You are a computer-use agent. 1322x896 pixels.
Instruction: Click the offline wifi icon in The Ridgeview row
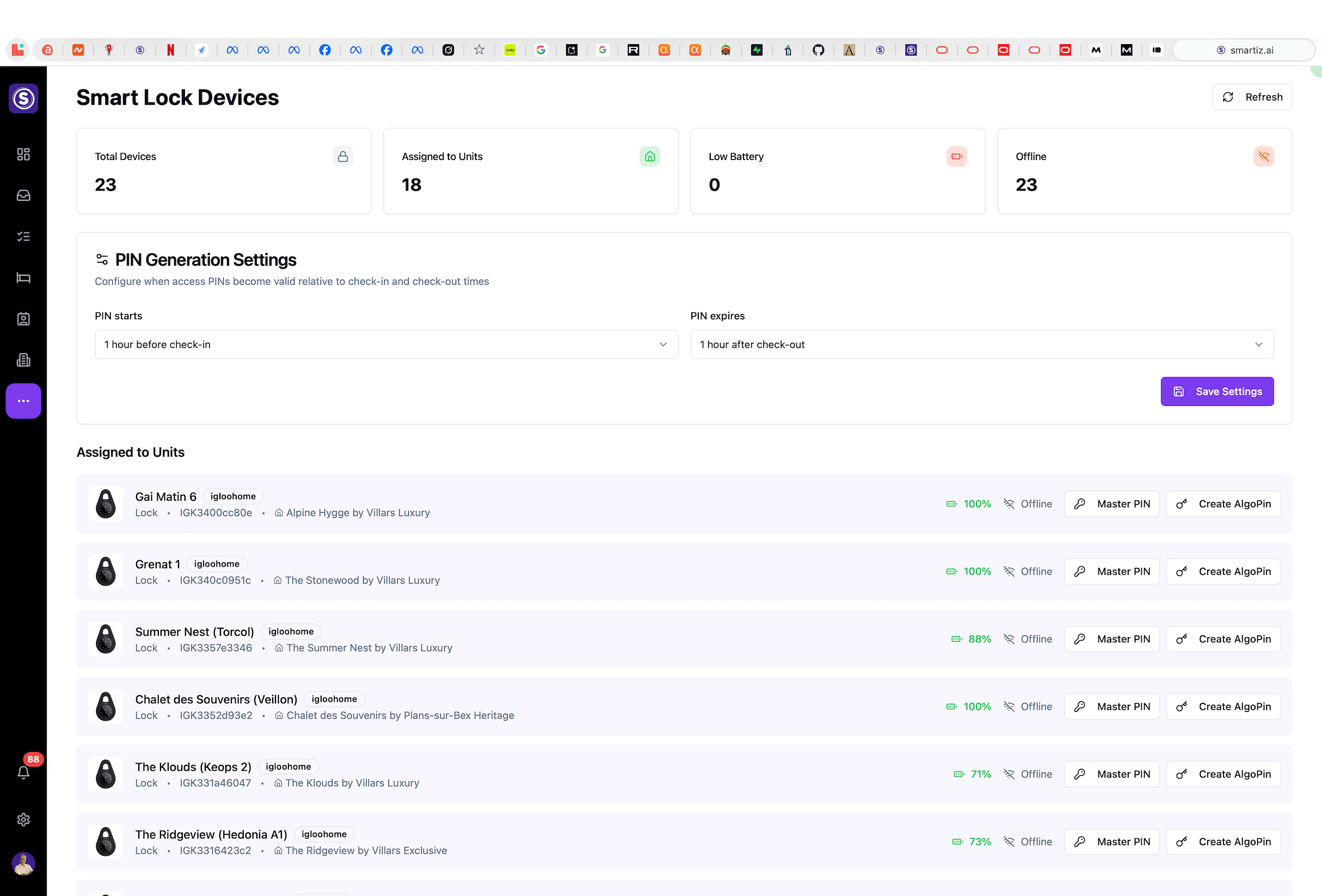tap(1009, 842)
